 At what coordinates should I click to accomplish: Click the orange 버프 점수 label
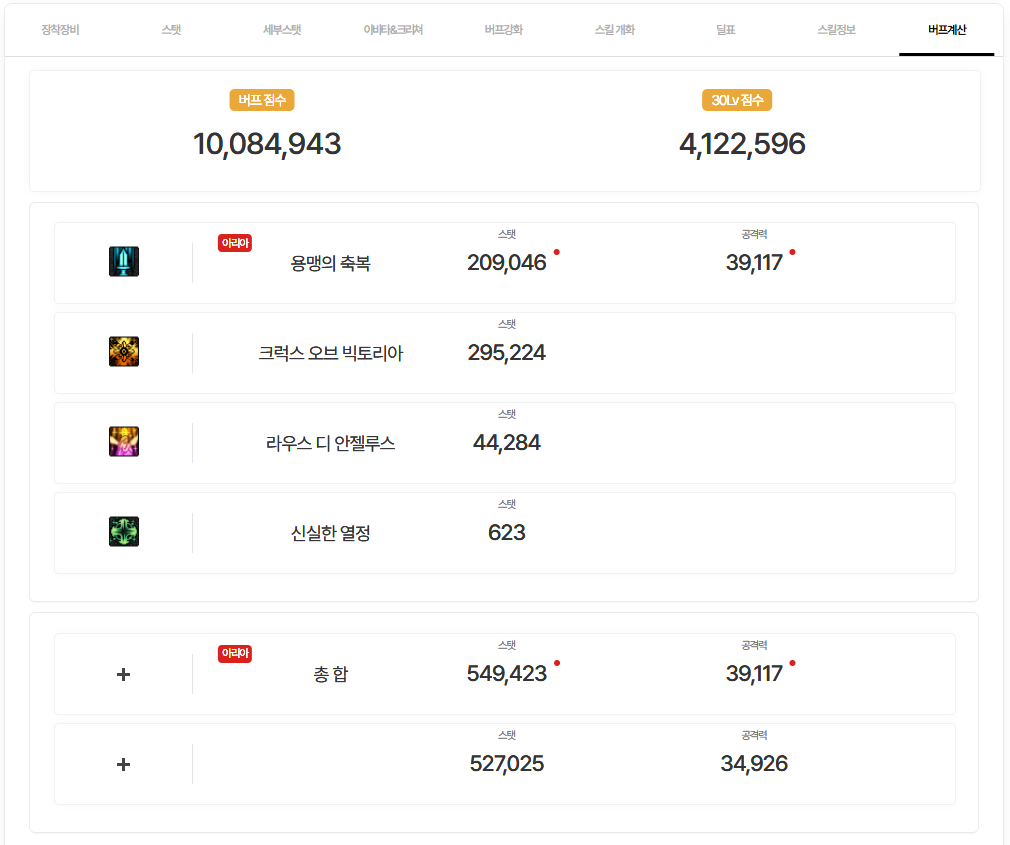click(262, 100)
